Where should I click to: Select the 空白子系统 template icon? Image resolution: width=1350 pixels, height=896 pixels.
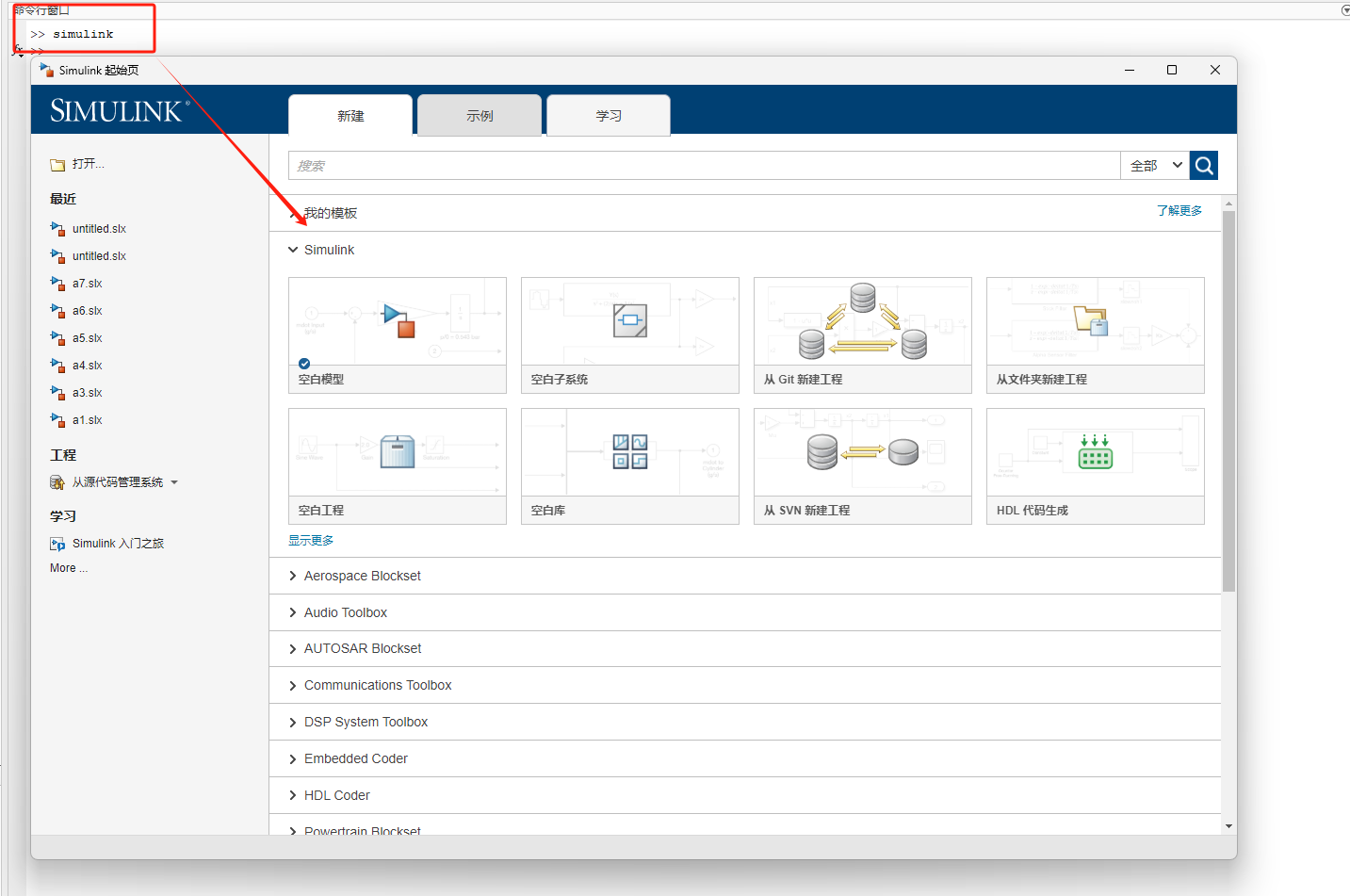coord(630,320)
